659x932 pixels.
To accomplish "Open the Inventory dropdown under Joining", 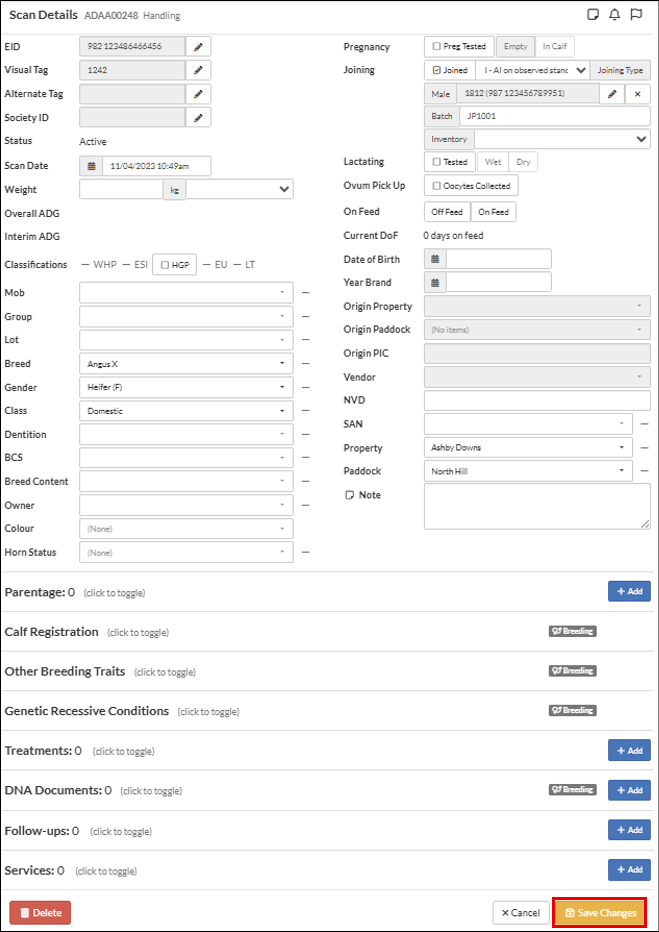I will tap(562, 140).
